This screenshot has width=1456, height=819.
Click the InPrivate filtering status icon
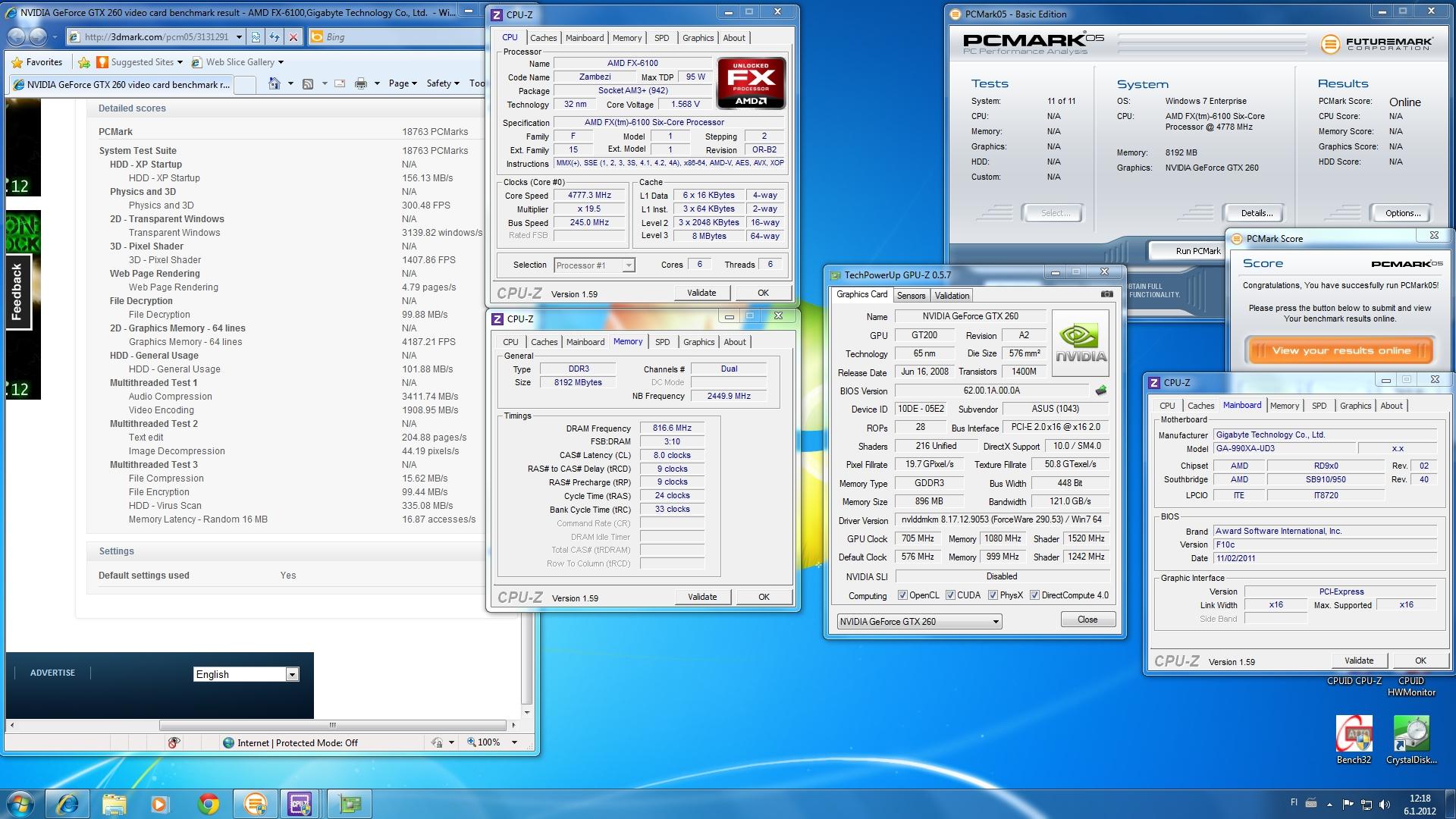(174, 742)
